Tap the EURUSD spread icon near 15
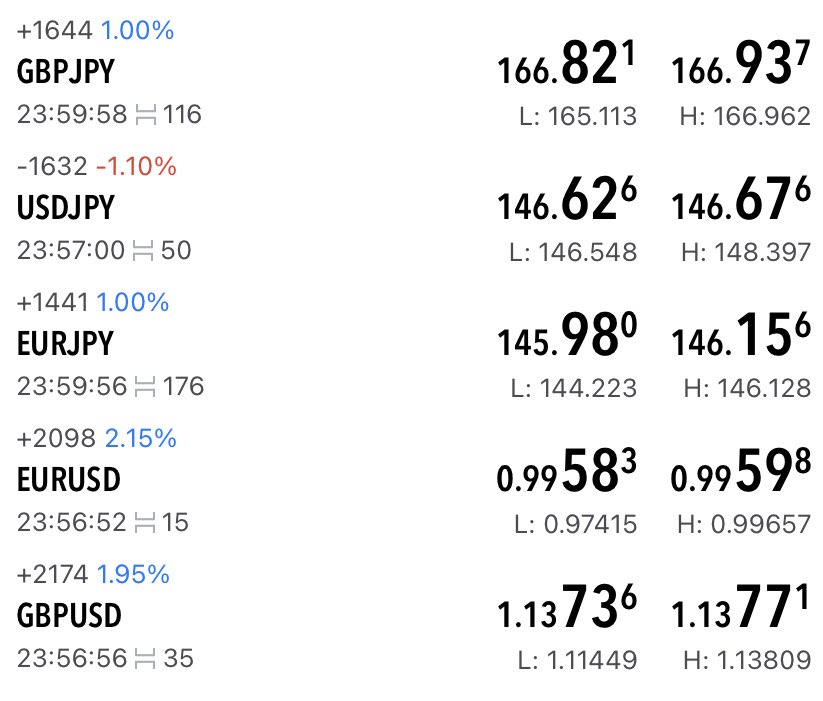823x701 pixels. (x=145, y=523)
